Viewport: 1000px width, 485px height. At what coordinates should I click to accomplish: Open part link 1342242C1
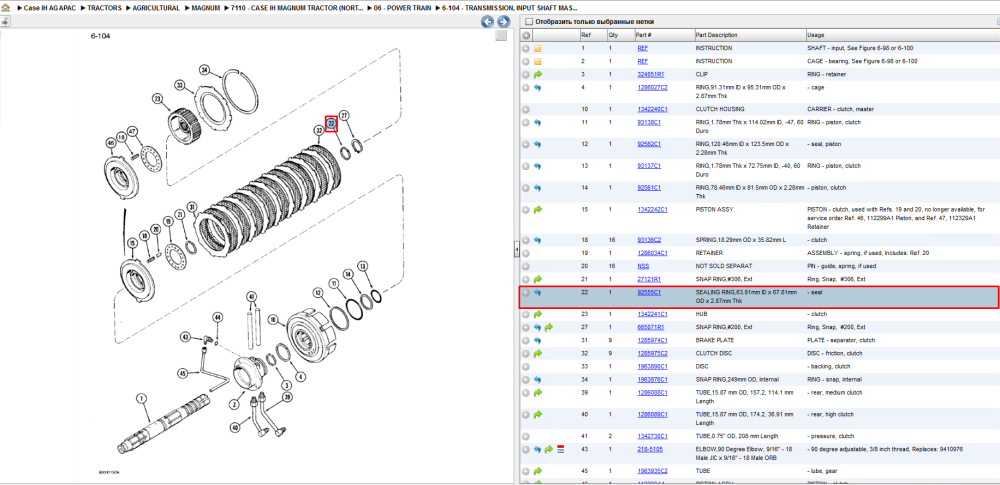(652, 209)
